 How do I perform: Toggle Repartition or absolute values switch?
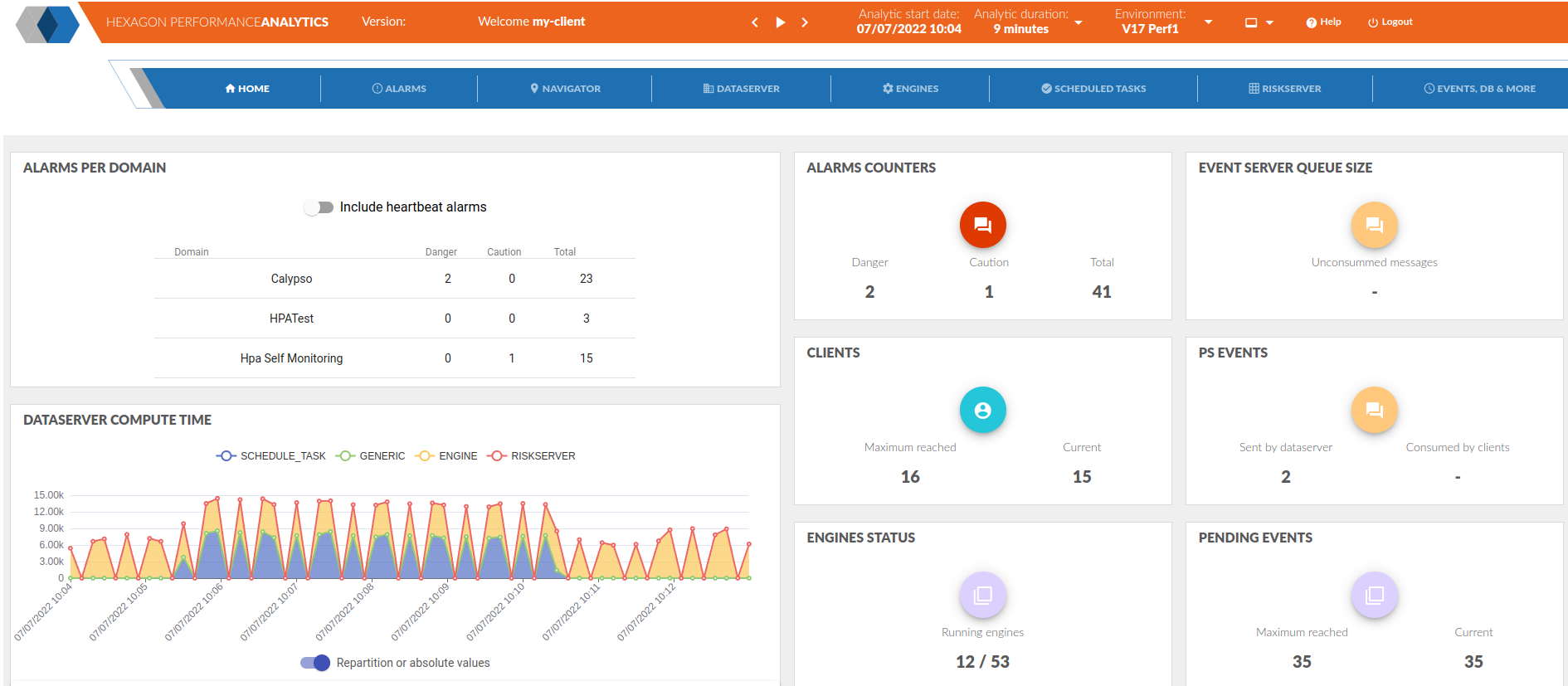(315, 663)
